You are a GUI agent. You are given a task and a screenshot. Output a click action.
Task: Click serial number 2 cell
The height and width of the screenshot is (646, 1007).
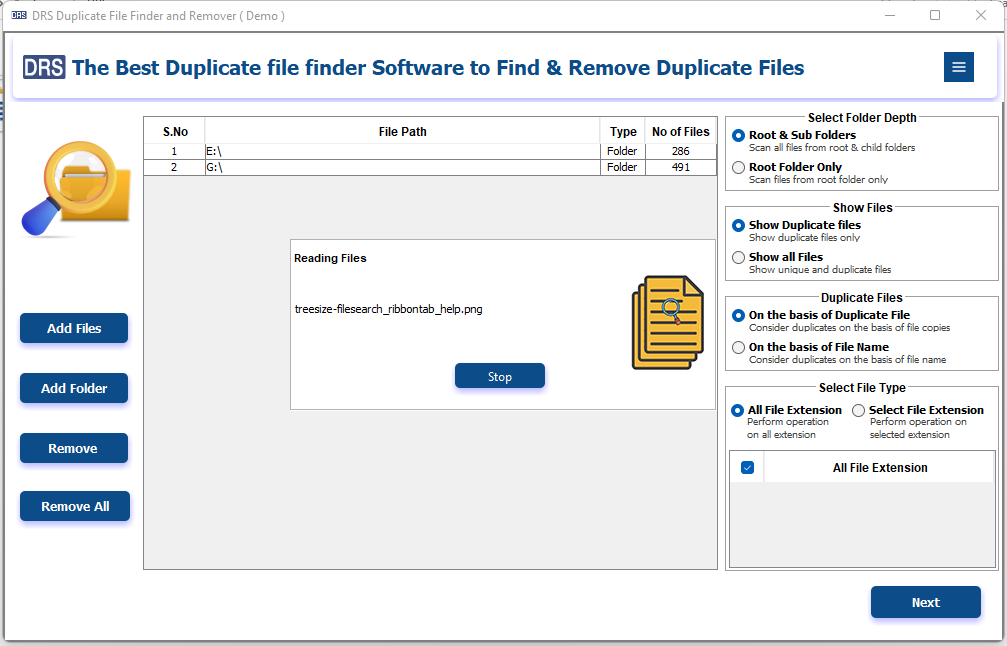pos(174,168)
